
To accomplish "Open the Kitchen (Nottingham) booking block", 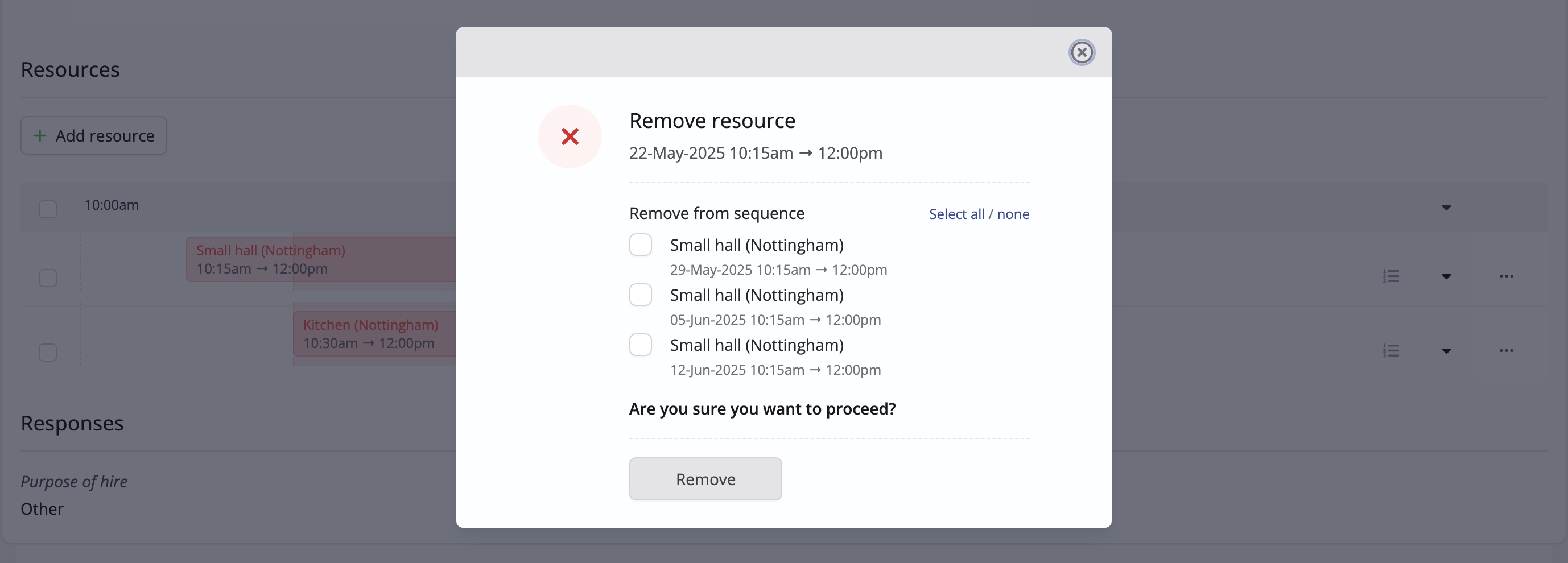I will point(374,334).
